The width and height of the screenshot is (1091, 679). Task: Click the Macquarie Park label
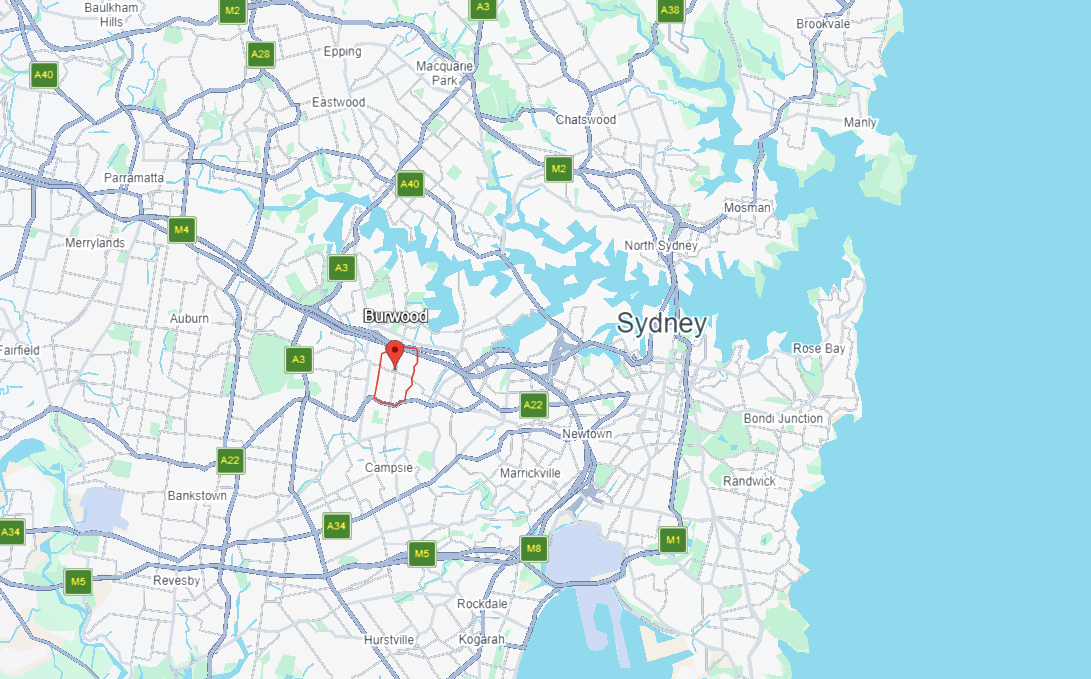click(445, 73)
